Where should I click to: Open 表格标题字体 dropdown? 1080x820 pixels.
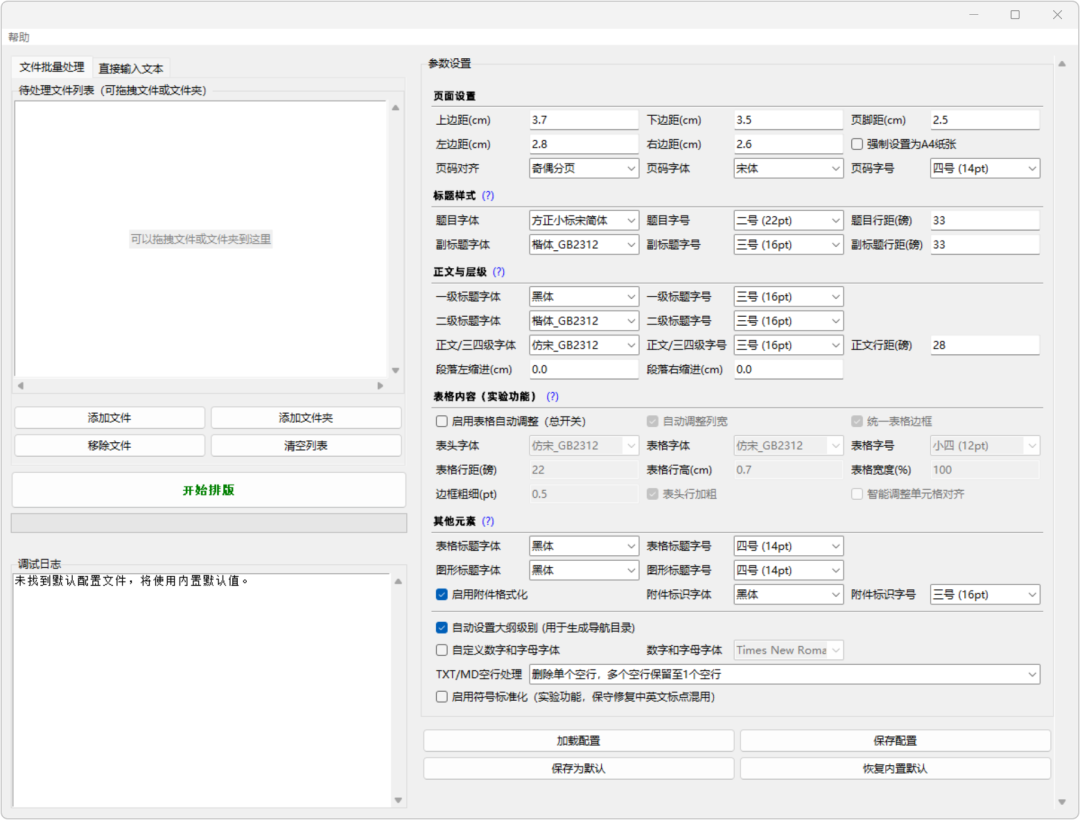click(x=583, y=546)
